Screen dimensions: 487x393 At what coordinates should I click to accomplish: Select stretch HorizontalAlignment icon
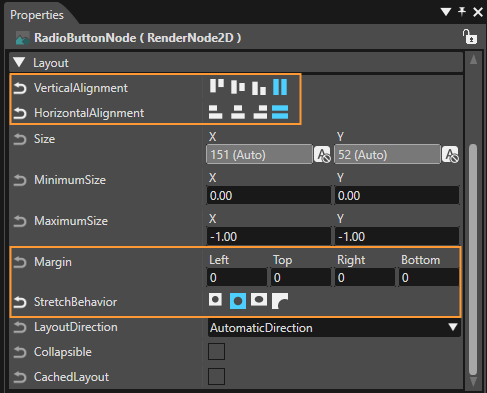[280, 112]
